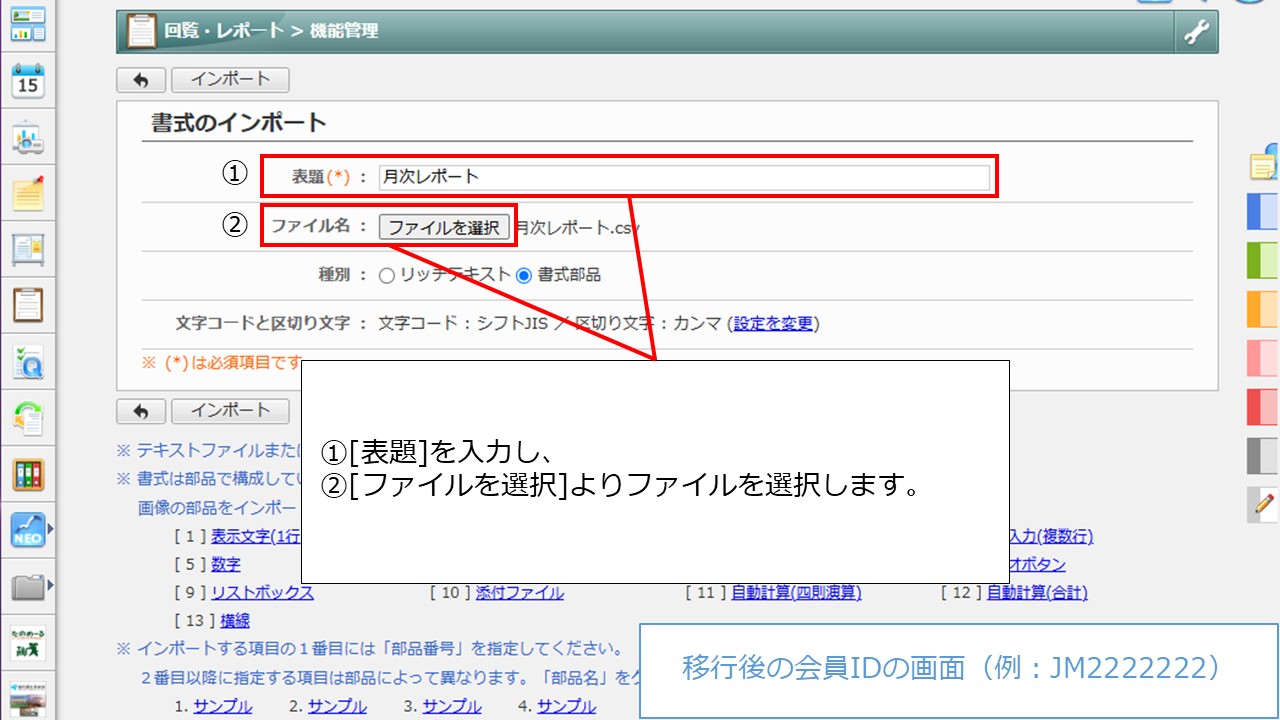Open the sticky note icon in left sidebar

click(x=28, y=193)
